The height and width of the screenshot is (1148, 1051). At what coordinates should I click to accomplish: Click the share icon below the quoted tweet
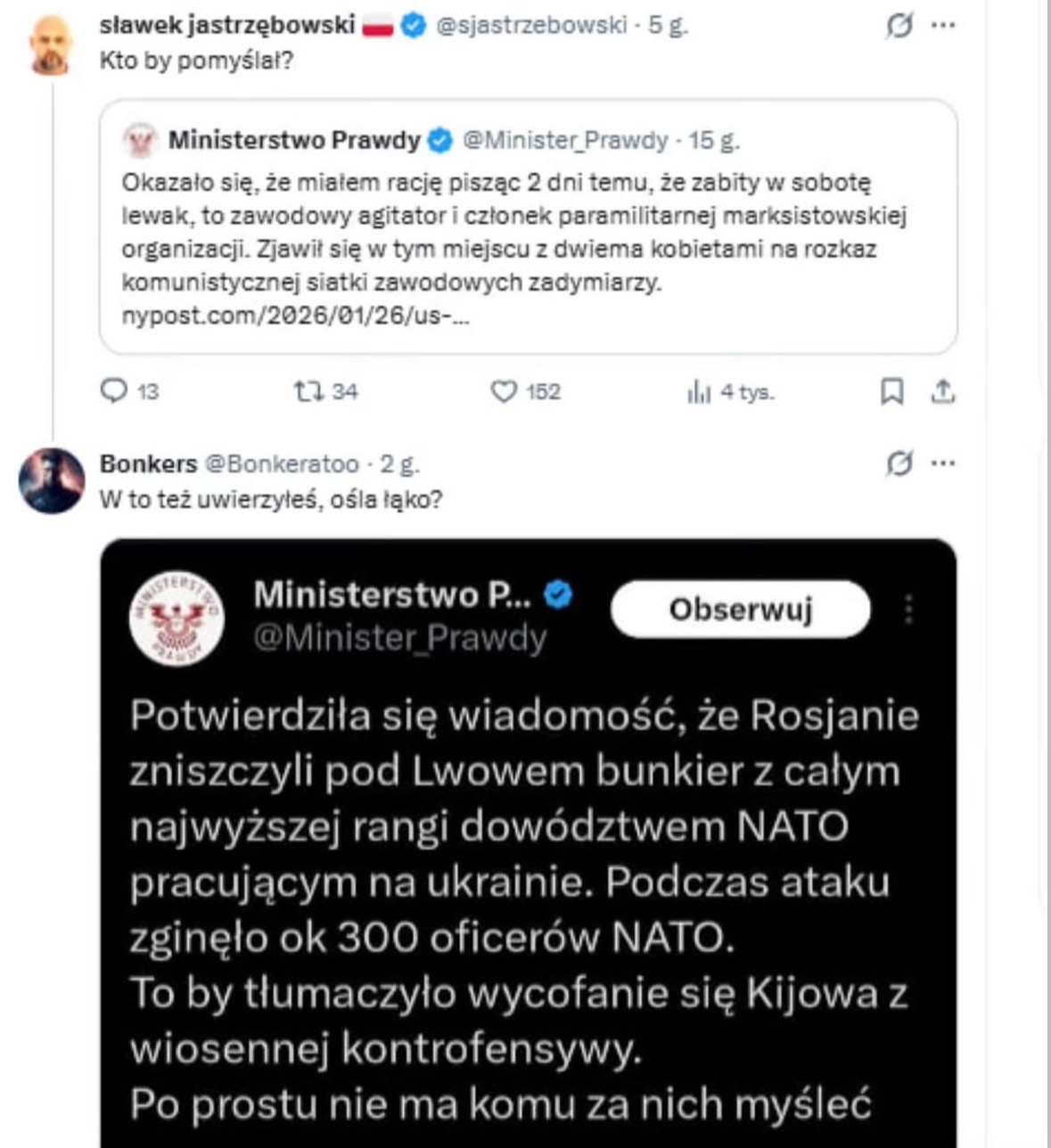941,391
